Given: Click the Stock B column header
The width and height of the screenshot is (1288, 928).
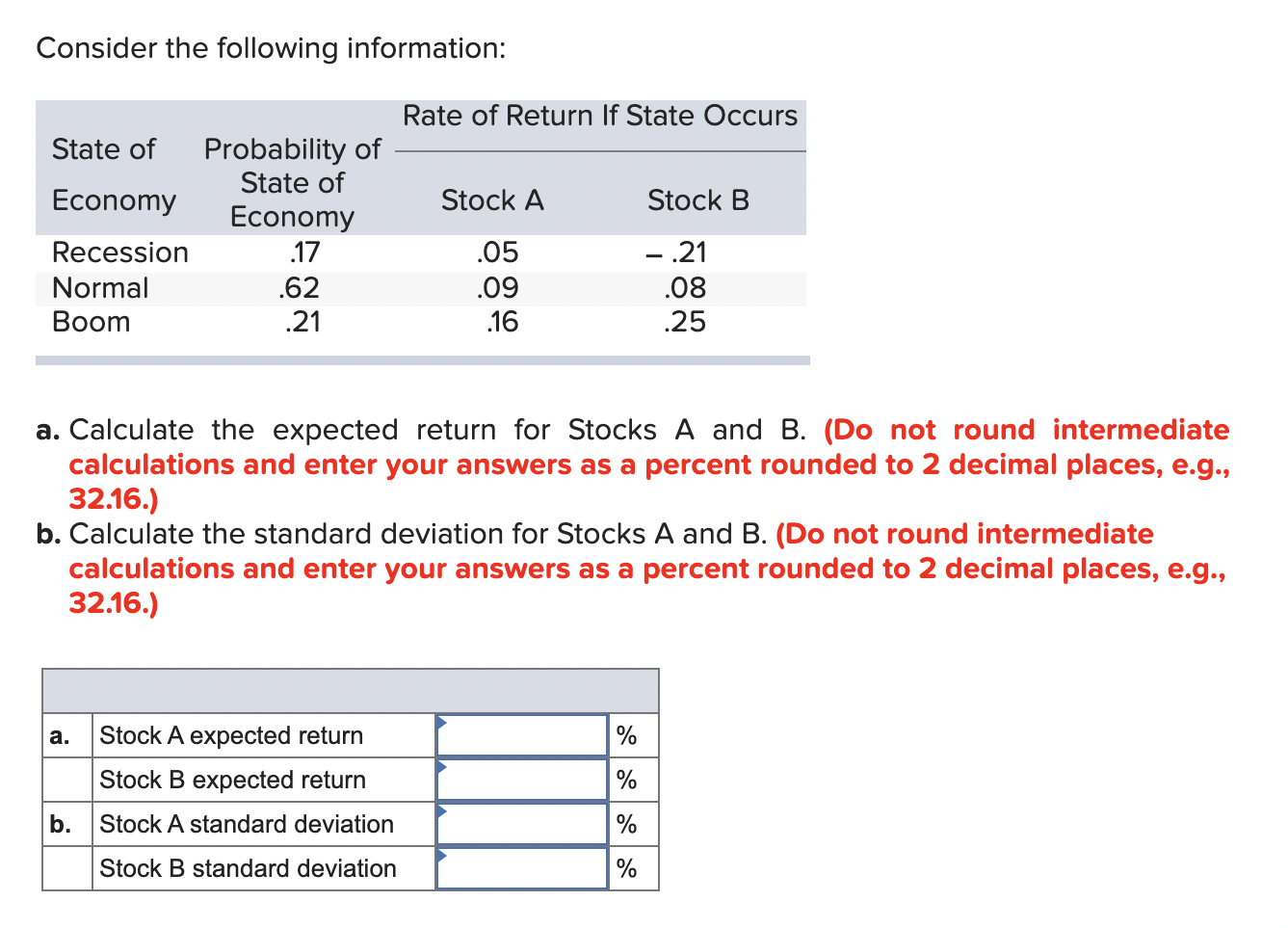Looking at the screenshot, I should point(697,200).
